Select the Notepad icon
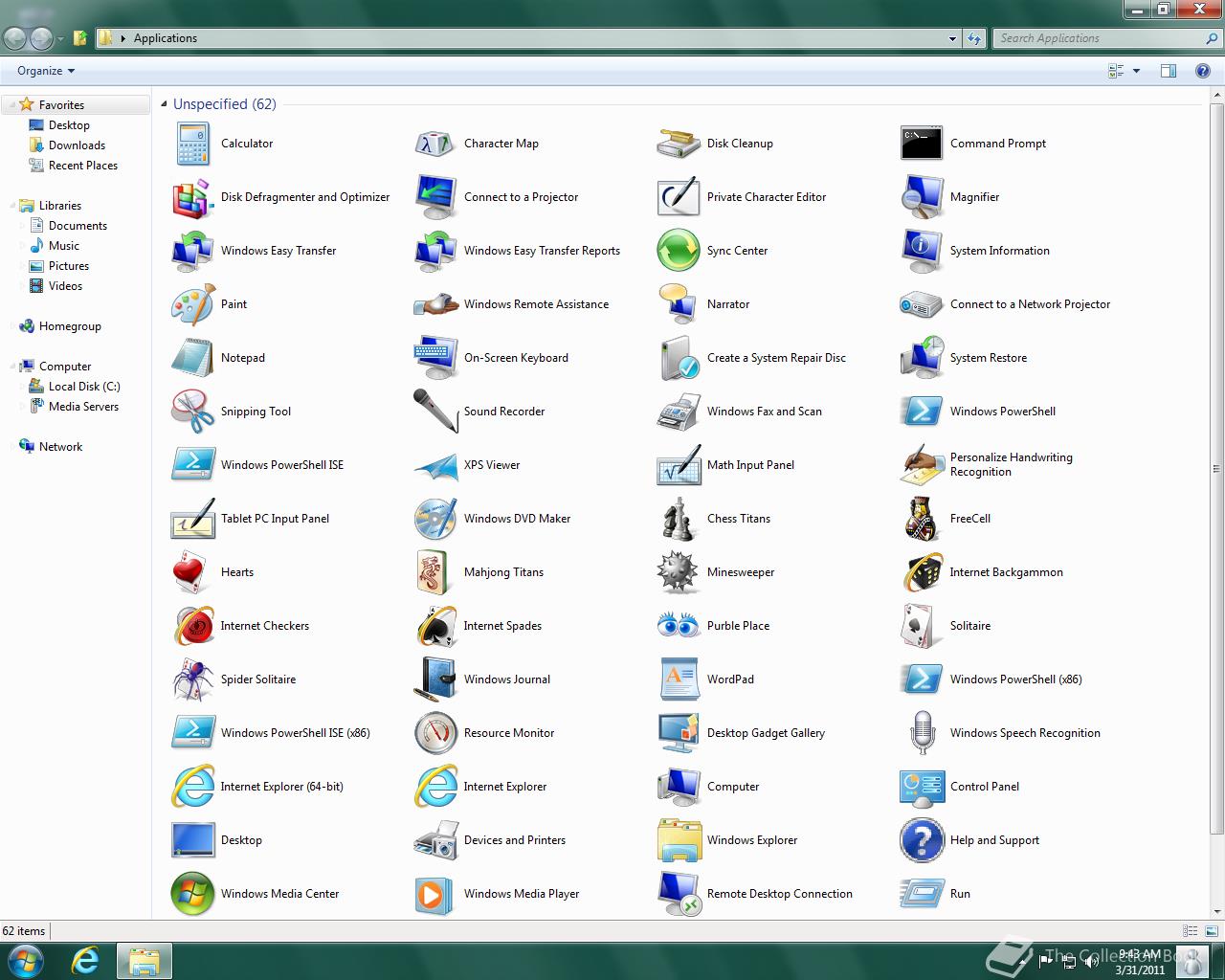 click(x=193, y=358)
